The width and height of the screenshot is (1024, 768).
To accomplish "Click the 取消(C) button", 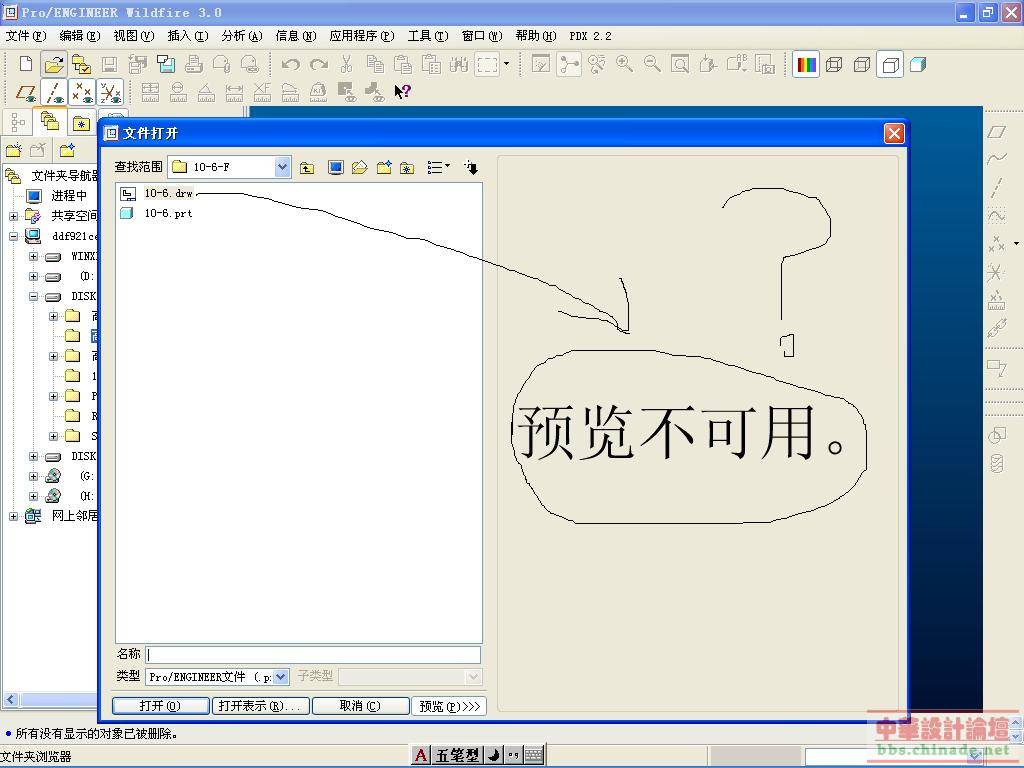I will click(360, 706).
